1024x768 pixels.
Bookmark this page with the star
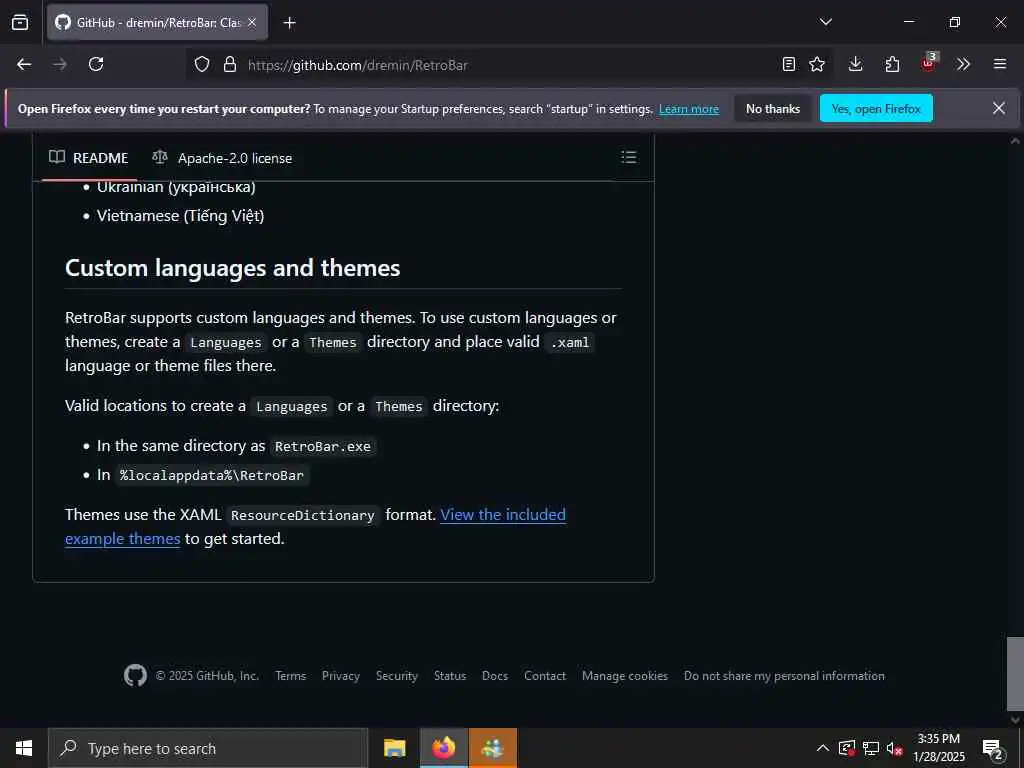coord(817,64)
